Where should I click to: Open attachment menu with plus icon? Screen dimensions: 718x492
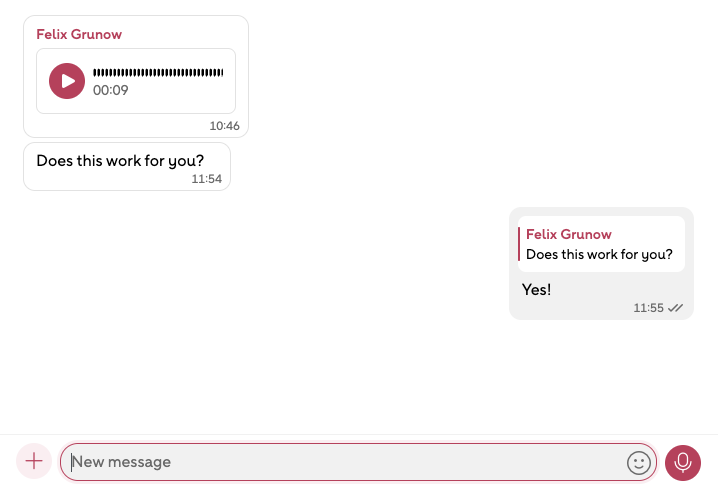coord(34,461)
